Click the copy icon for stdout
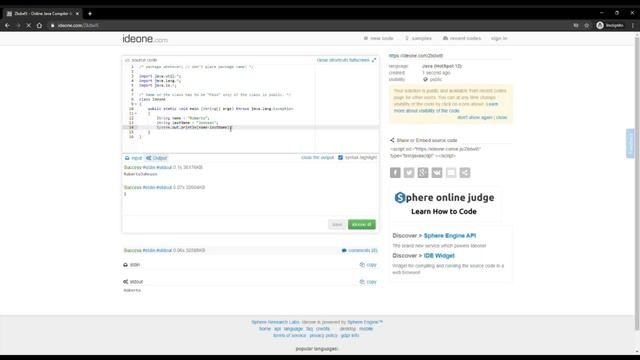Viewport: 640px width, 360px height. [362, 282]
